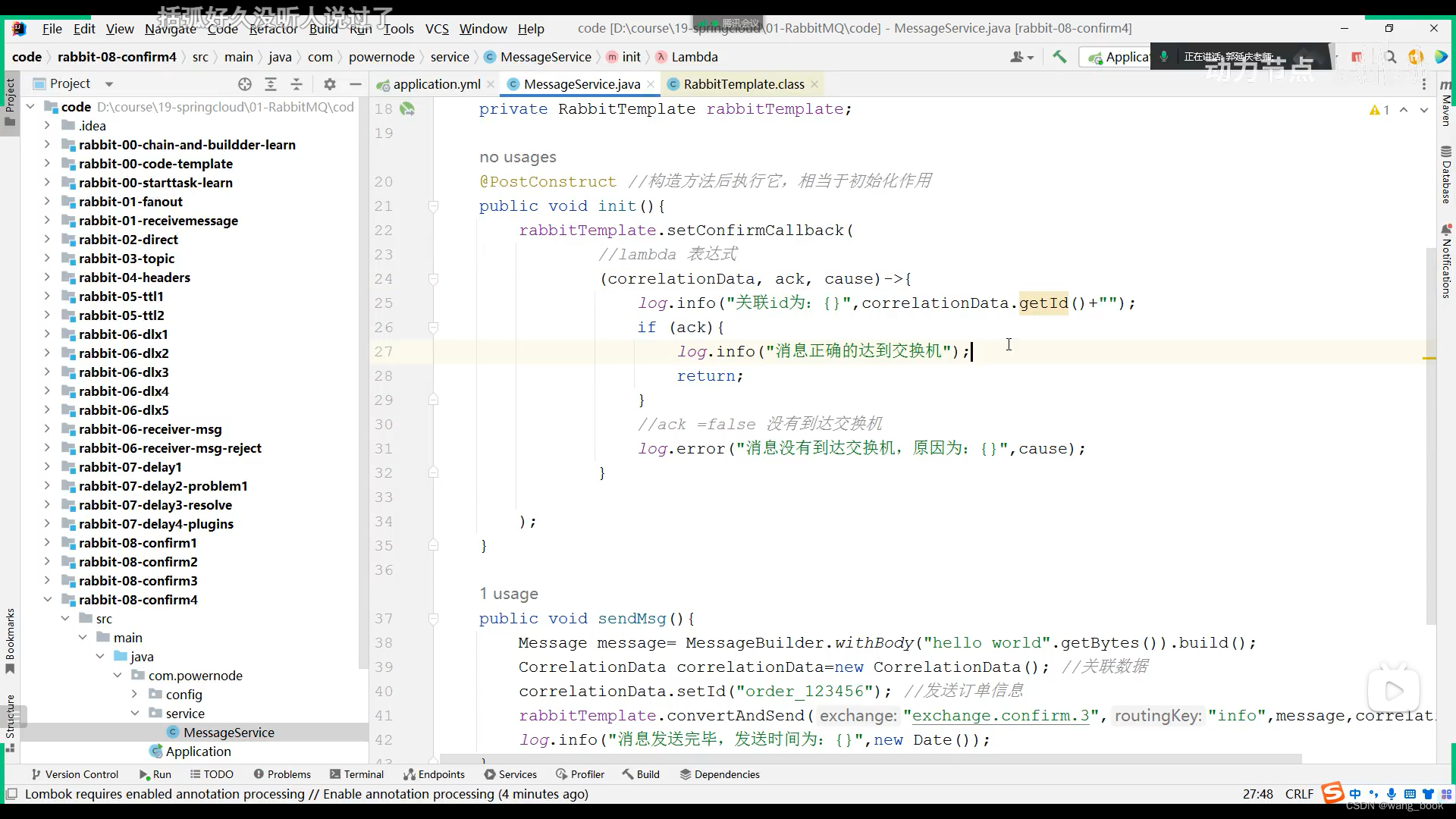Viewport: 1456px width, 819px height.
Task: Click the Collapse All icon in Project panel
Action: [297, 84]
